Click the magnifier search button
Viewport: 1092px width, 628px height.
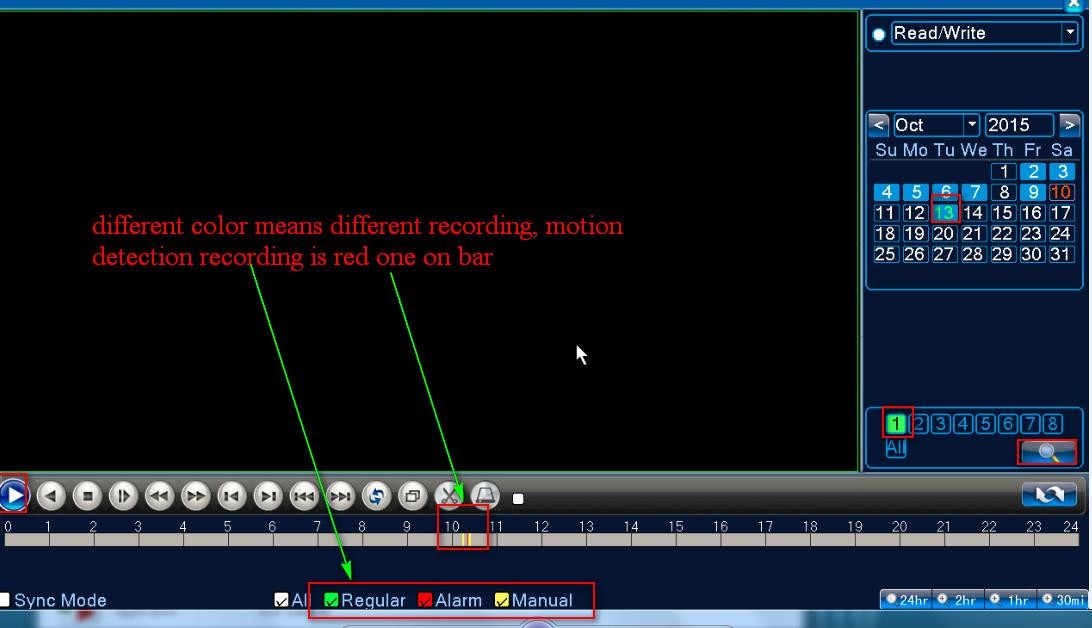(1047, 453)
